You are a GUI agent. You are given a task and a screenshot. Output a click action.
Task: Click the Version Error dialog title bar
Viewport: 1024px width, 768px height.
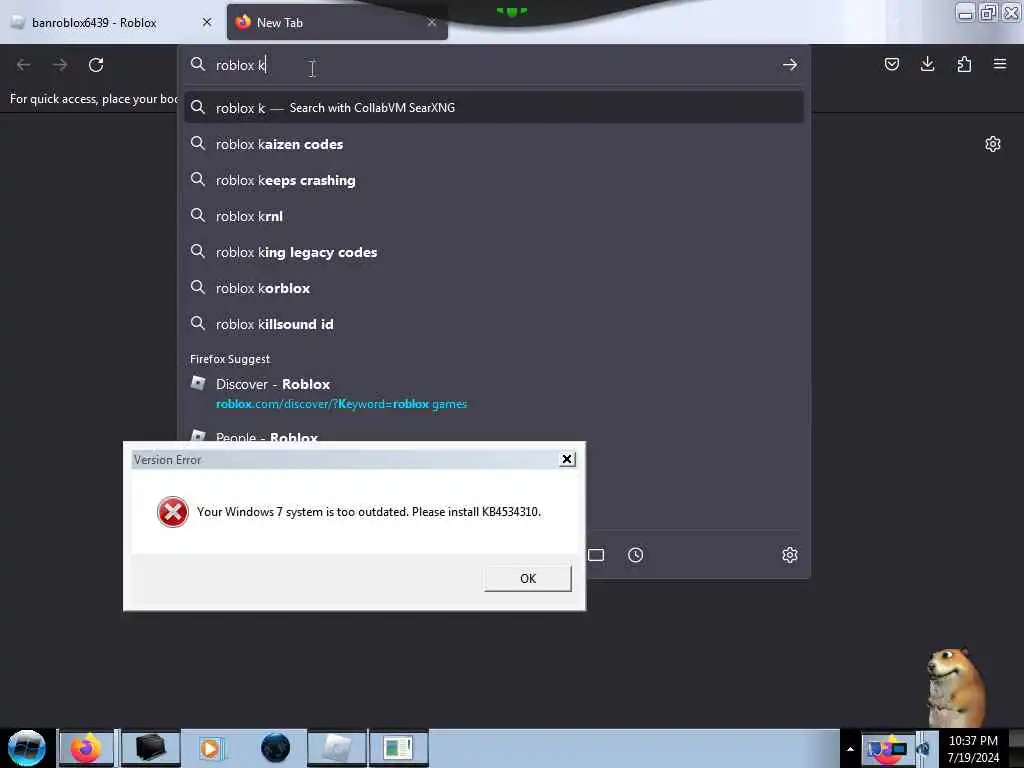coord(345,459)
